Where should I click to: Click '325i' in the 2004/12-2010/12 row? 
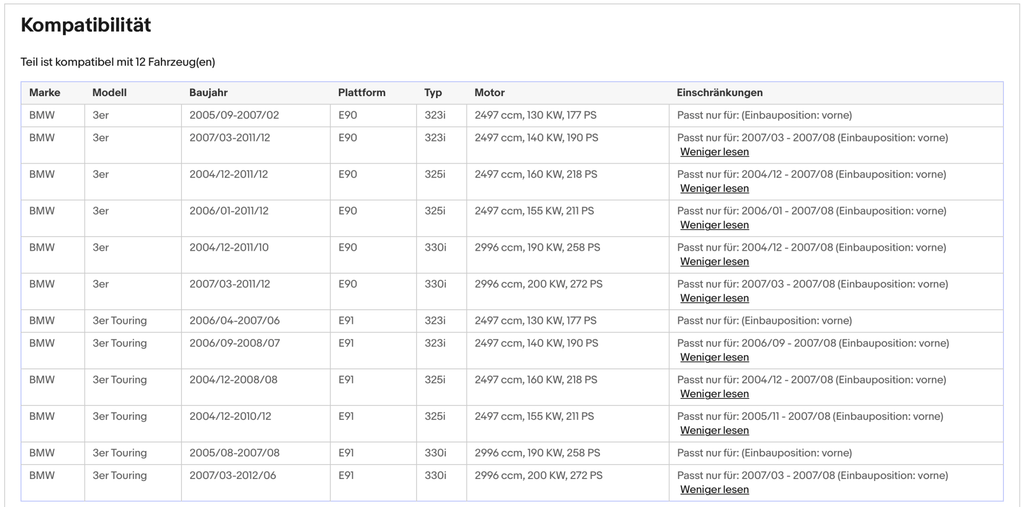click(x=435, y=416)
